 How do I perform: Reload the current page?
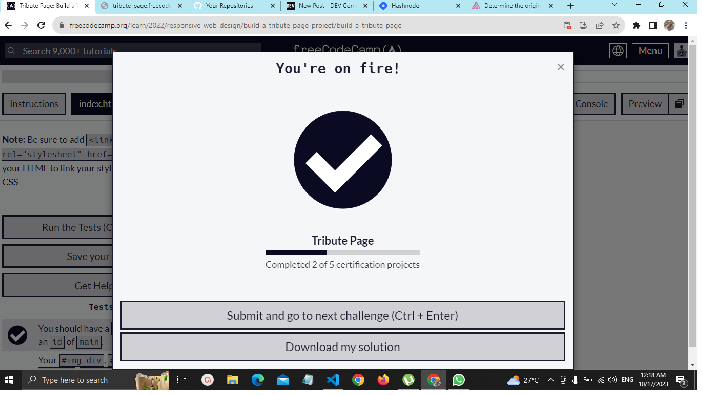[41, 26]
